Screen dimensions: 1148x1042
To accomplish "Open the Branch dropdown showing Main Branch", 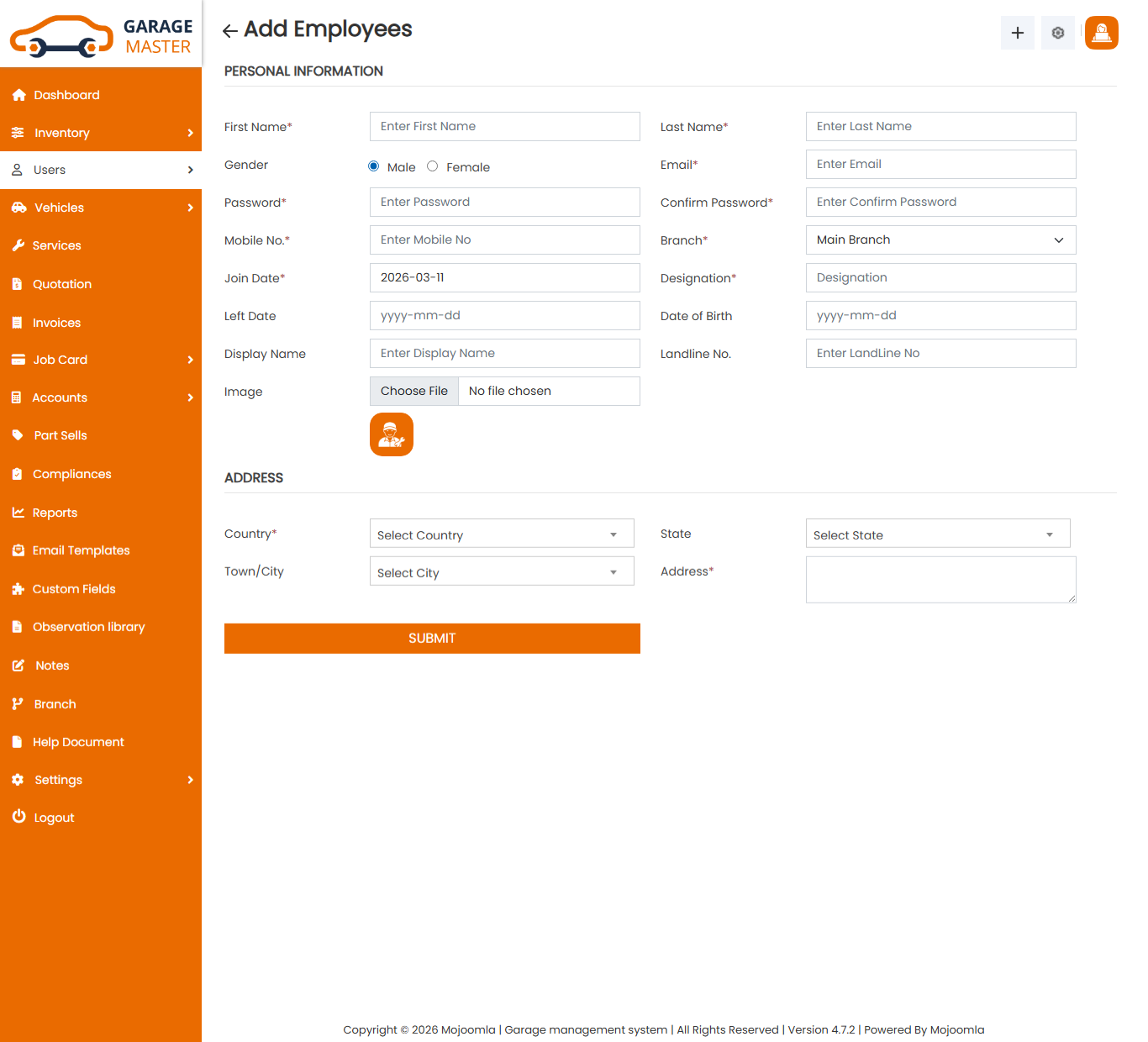I will (x=940, y=240).
